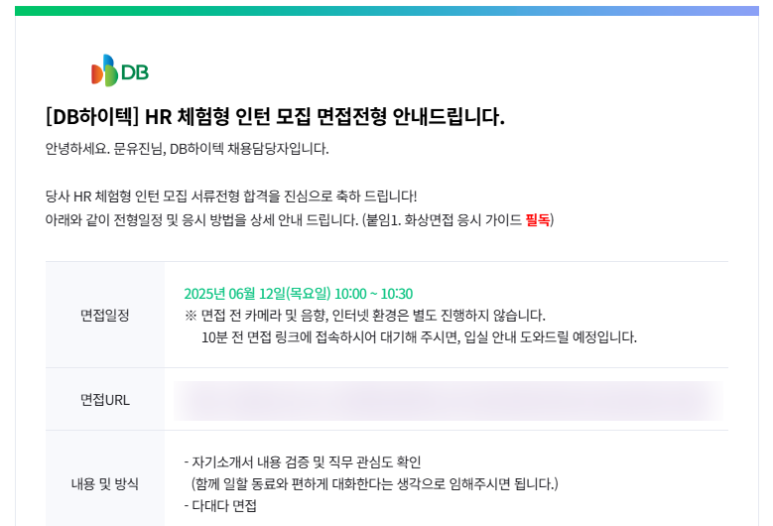Select the 면접URL label cell

tap(105, 400)
